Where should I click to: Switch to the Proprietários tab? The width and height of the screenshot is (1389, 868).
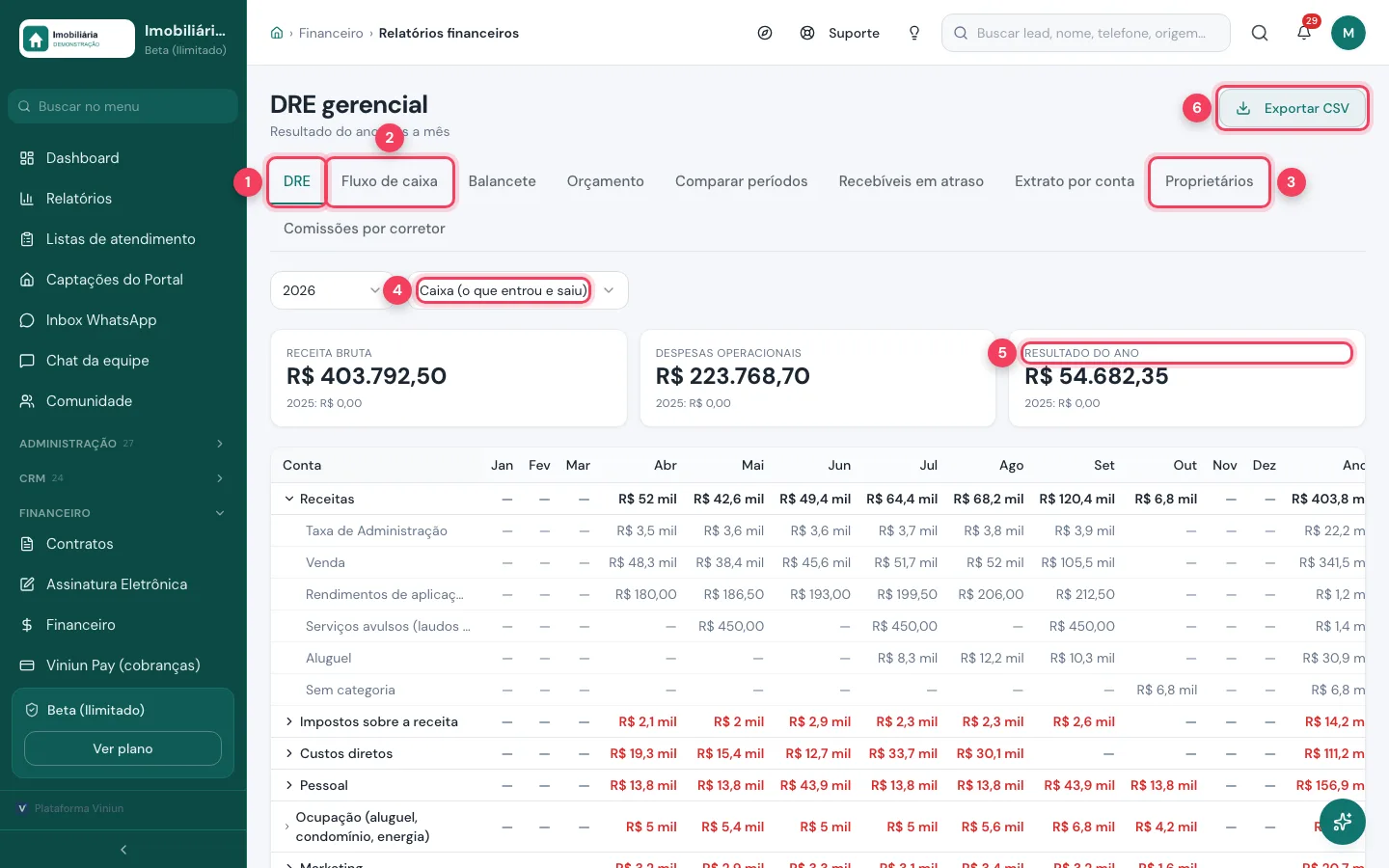click(1210, 181)
